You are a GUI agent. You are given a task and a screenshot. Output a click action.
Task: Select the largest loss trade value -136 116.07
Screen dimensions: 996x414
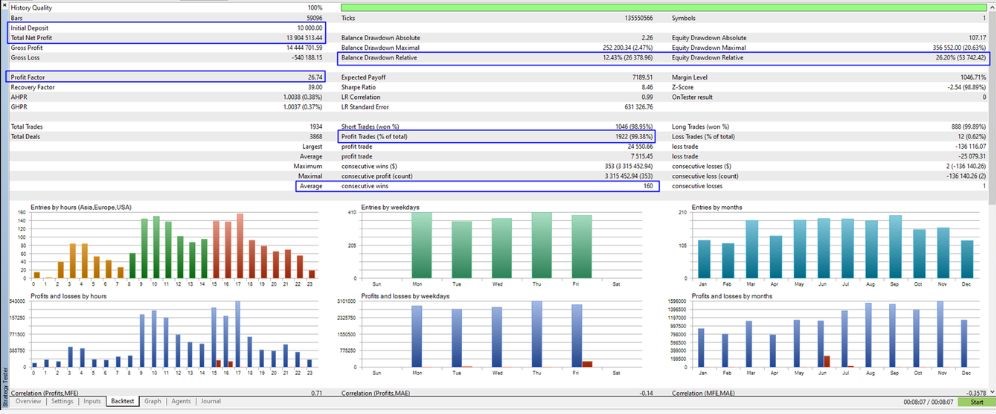pos(969,147)
